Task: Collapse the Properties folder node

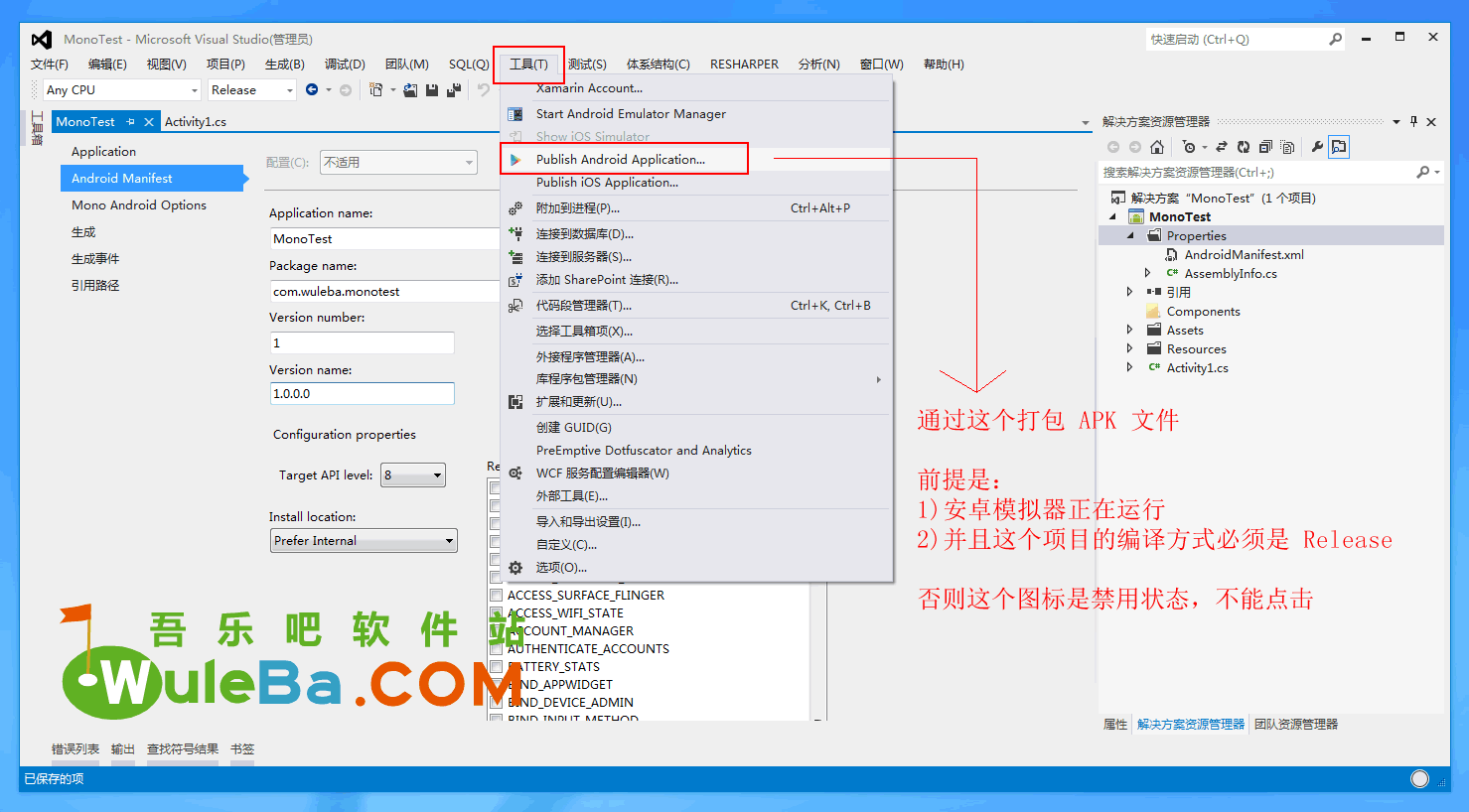Action: (x=1130, y=235)
